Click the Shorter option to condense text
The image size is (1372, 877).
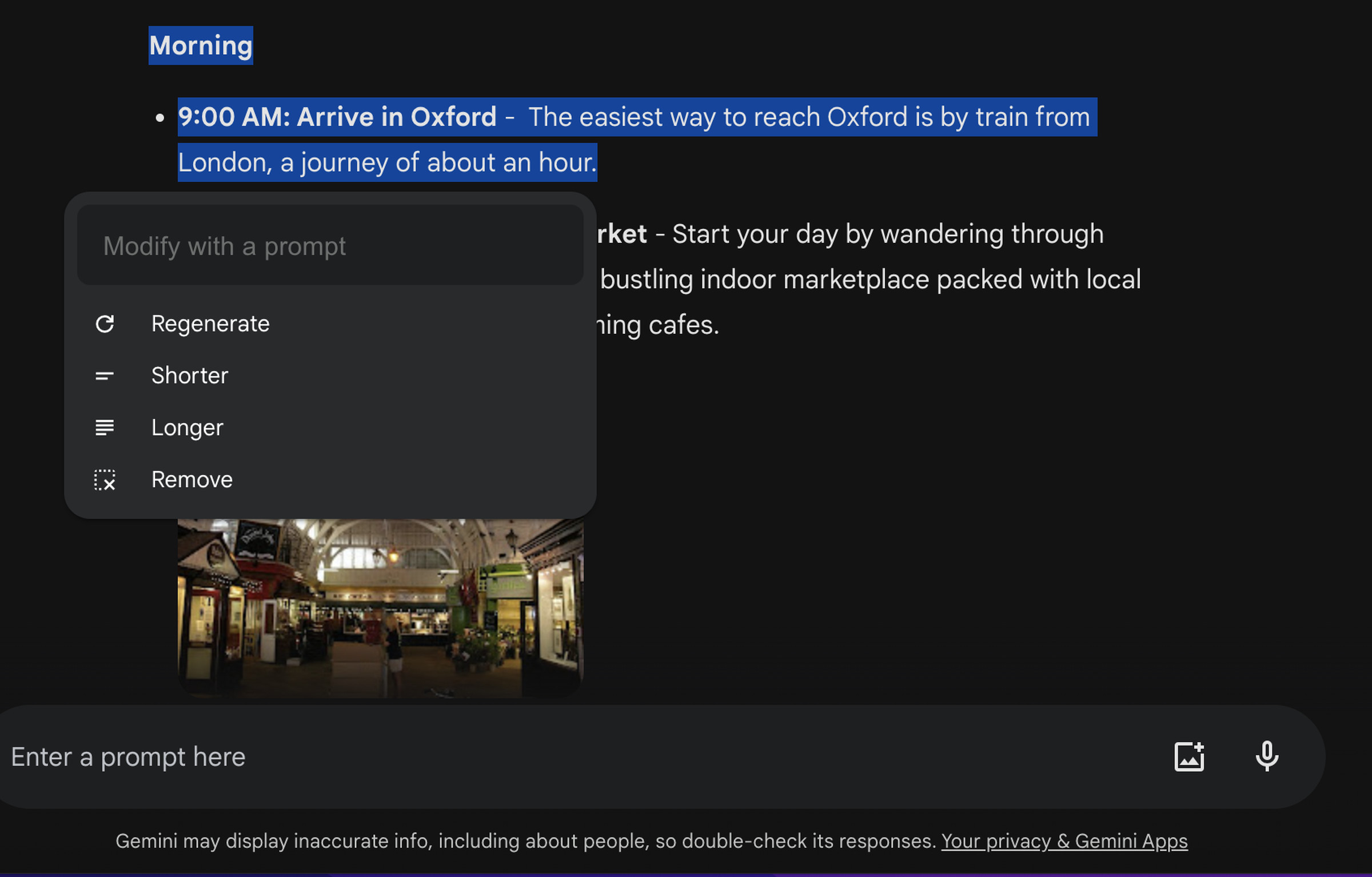coord(189,375)
